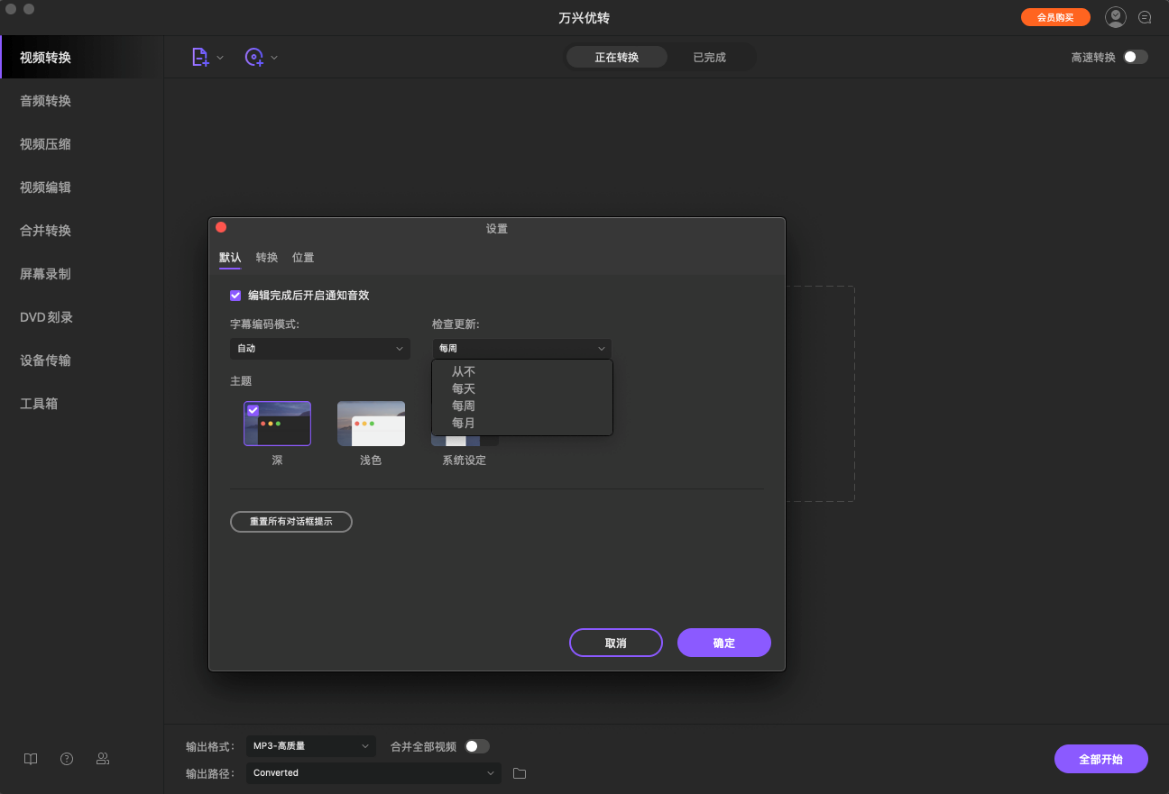Viewport: 1169px width, 794px height.
Task: Confirm settings with the 确定 button
Action: tap(724, 642)
